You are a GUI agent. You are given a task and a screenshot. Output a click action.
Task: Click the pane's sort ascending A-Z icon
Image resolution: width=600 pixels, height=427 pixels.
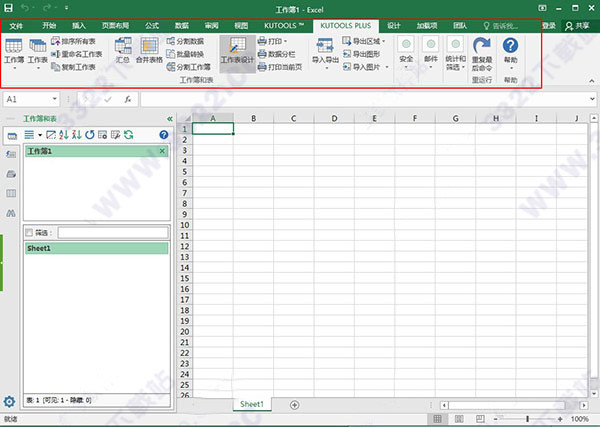pyautogui.click(x=64, y=135)
